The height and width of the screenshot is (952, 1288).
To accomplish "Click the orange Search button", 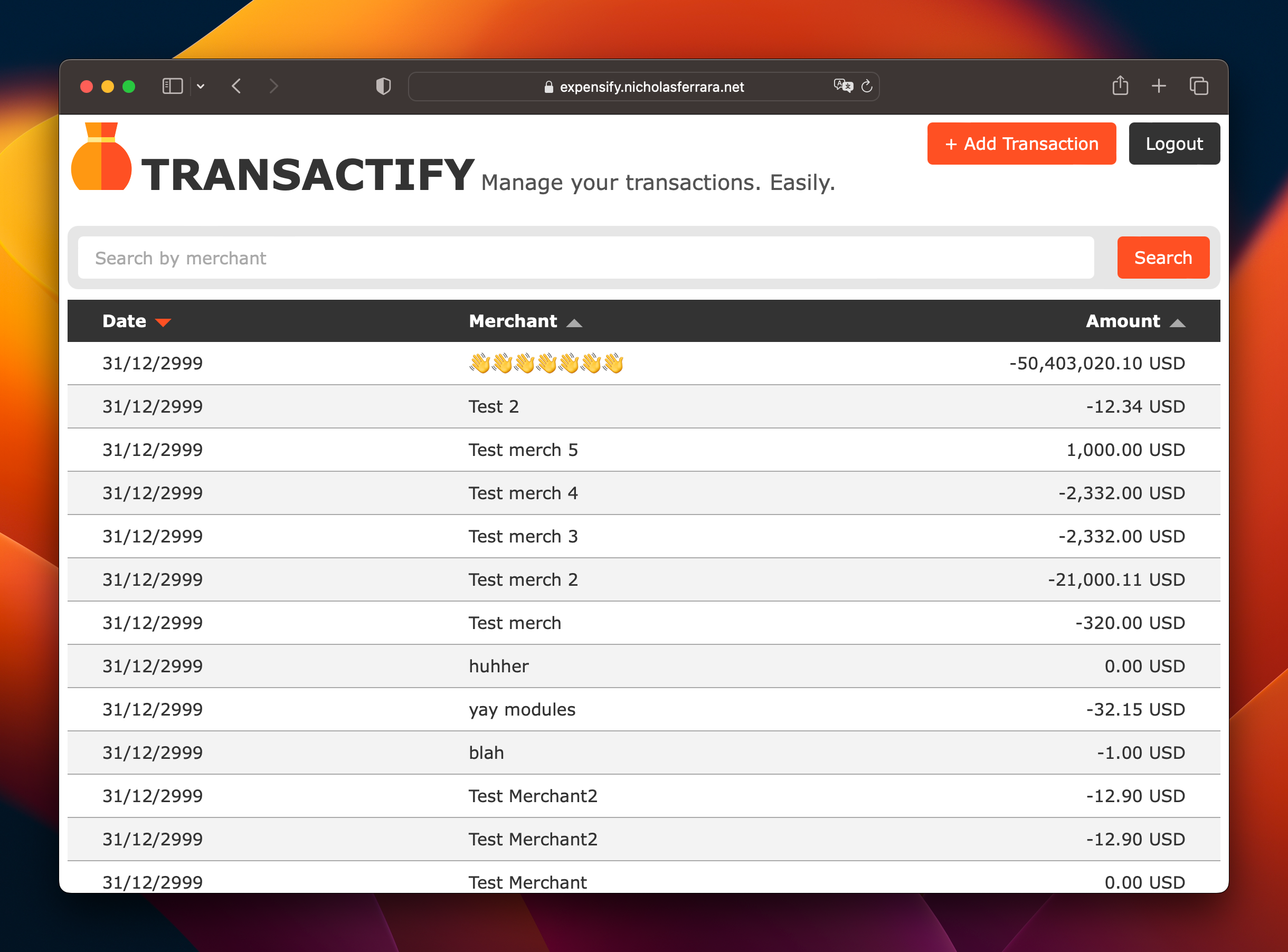I will point(1162,258).
